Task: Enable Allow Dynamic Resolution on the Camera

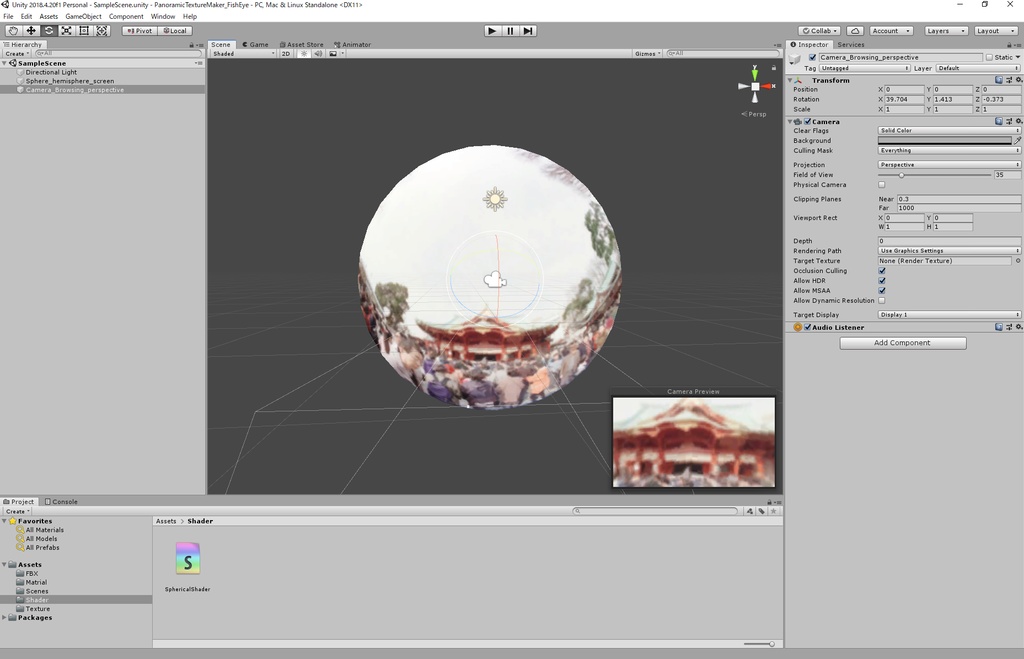Action: (x=882, y=300)
